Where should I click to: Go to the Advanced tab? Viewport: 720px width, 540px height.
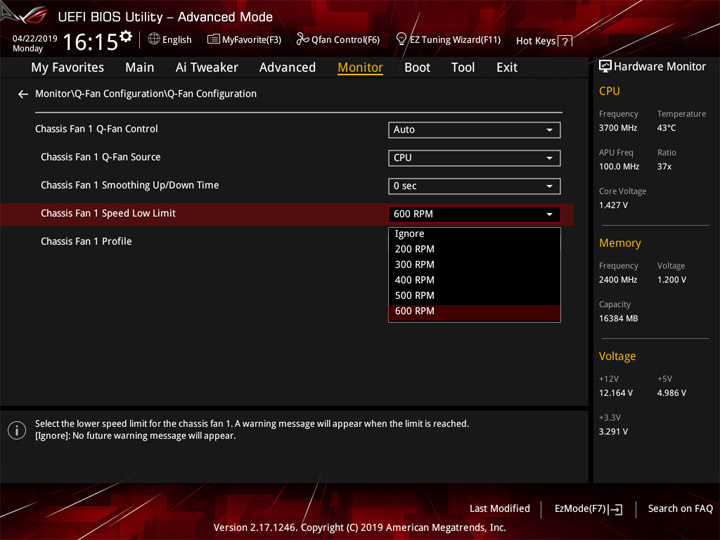point(287,68)
